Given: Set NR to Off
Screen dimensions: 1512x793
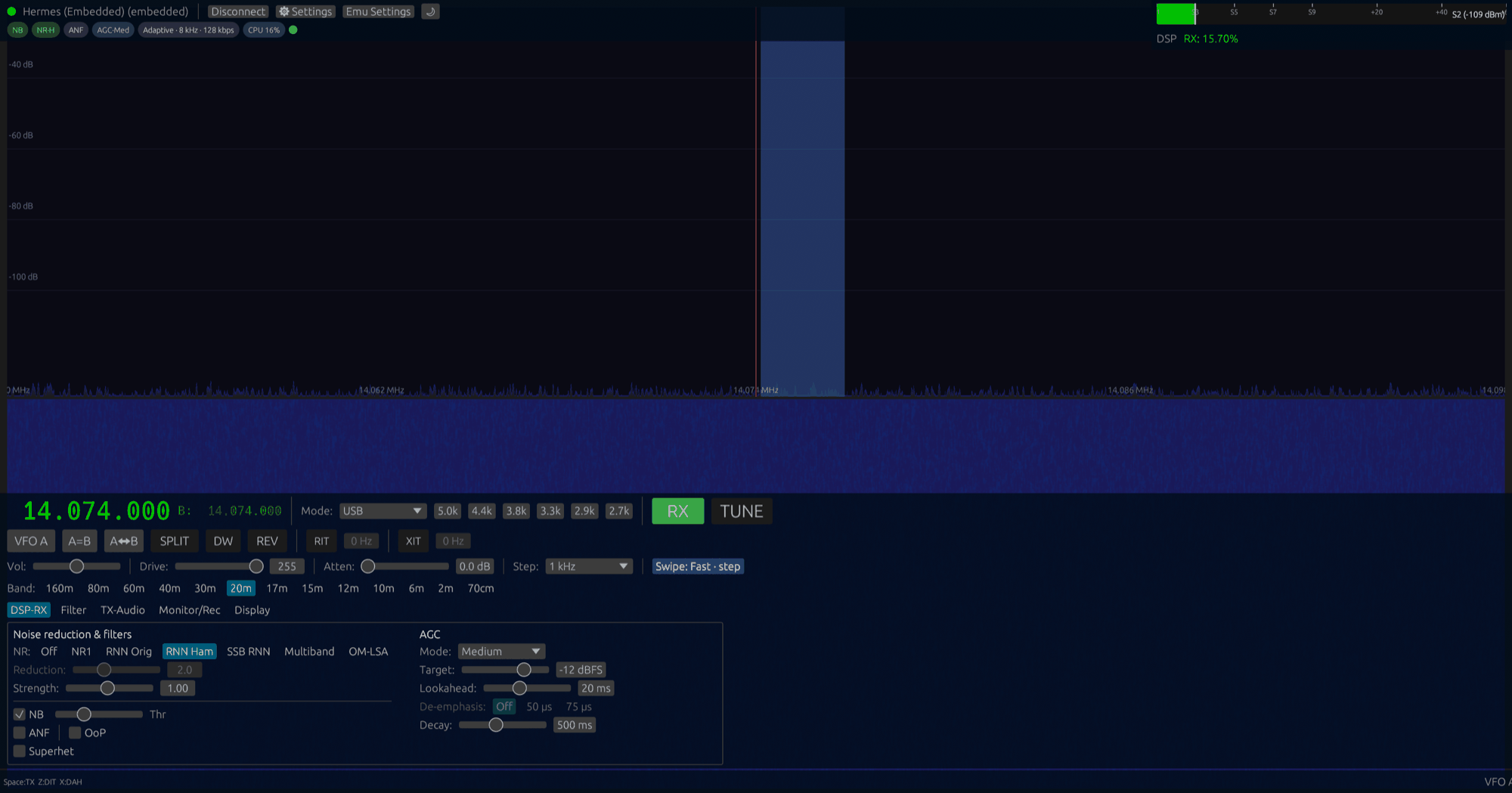Looking at the screenshot, I should (49, 652).
